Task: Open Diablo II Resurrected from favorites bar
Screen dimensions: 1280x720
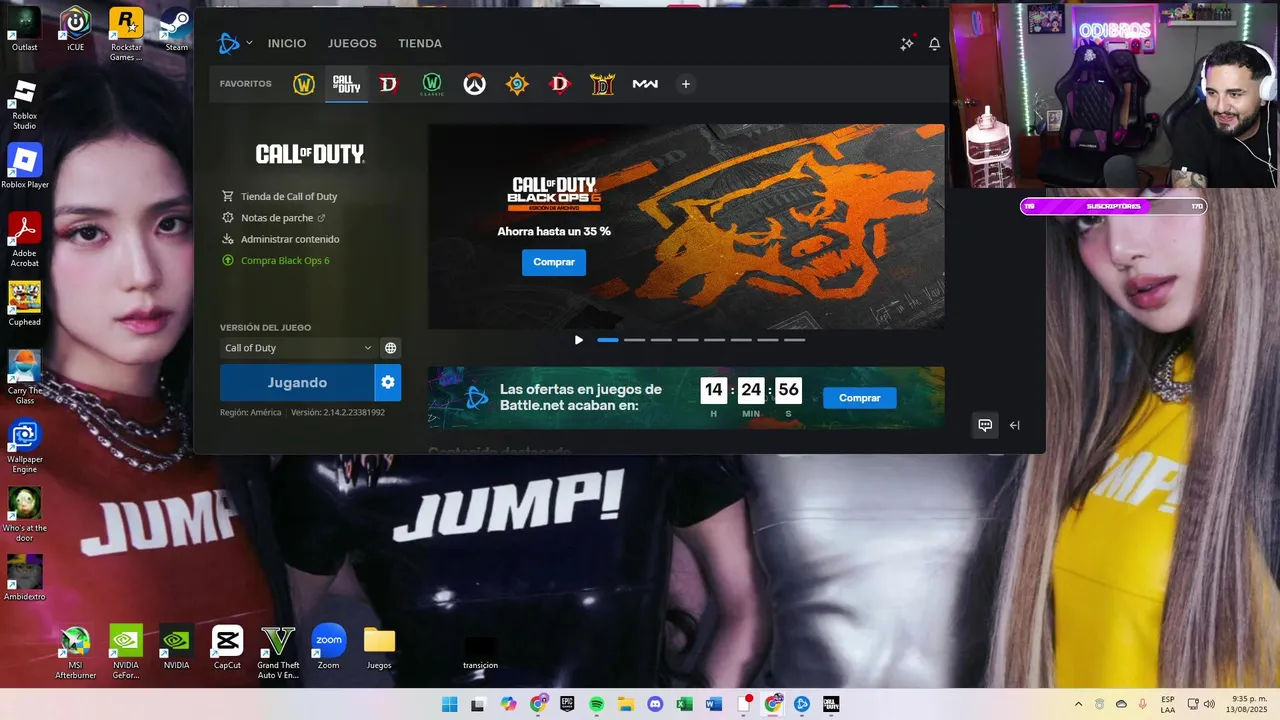Action: pos(602,85)
